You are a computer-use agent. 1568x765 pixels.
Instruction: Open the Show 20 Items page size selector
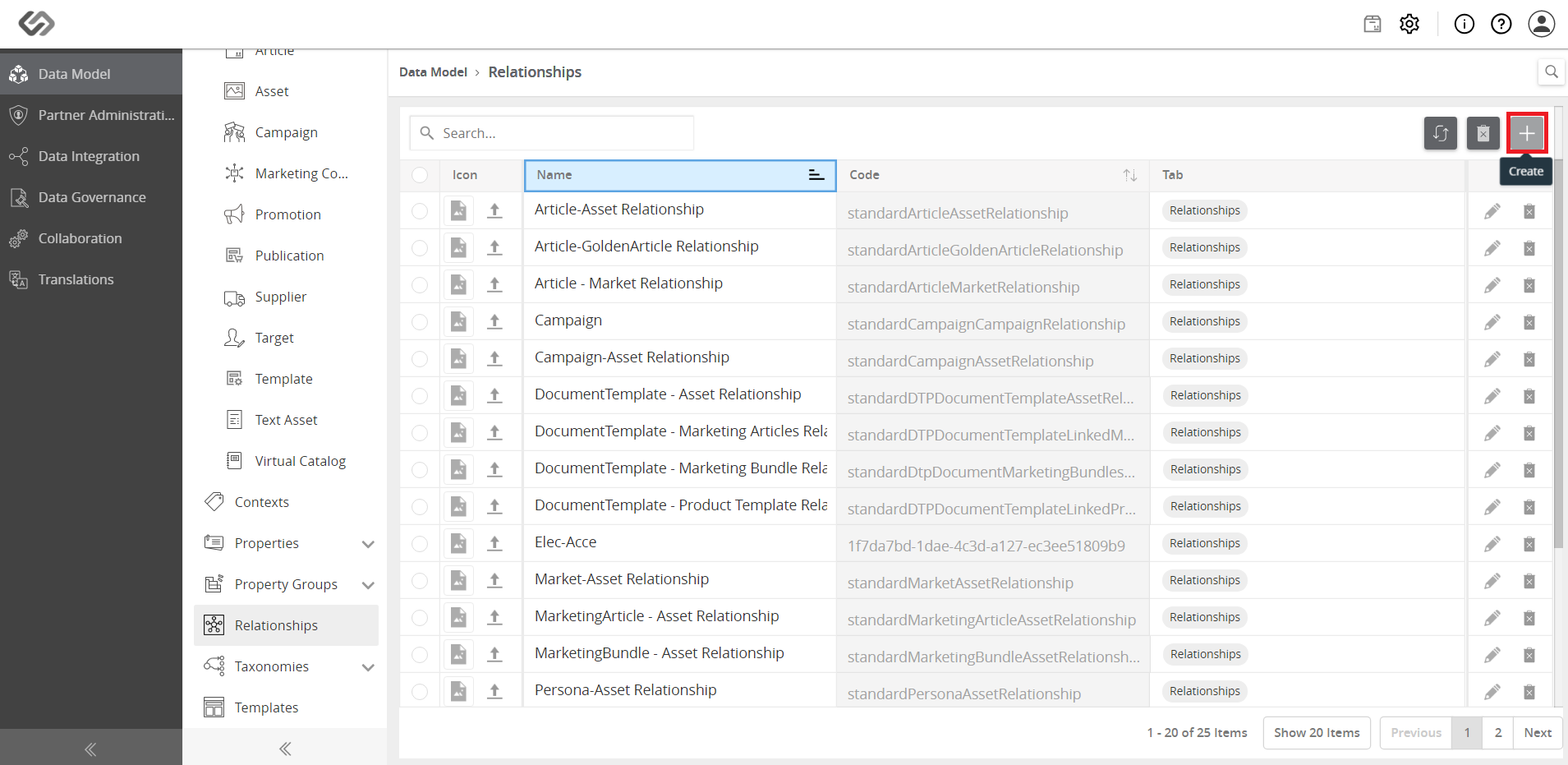[x=1317, y=733]
